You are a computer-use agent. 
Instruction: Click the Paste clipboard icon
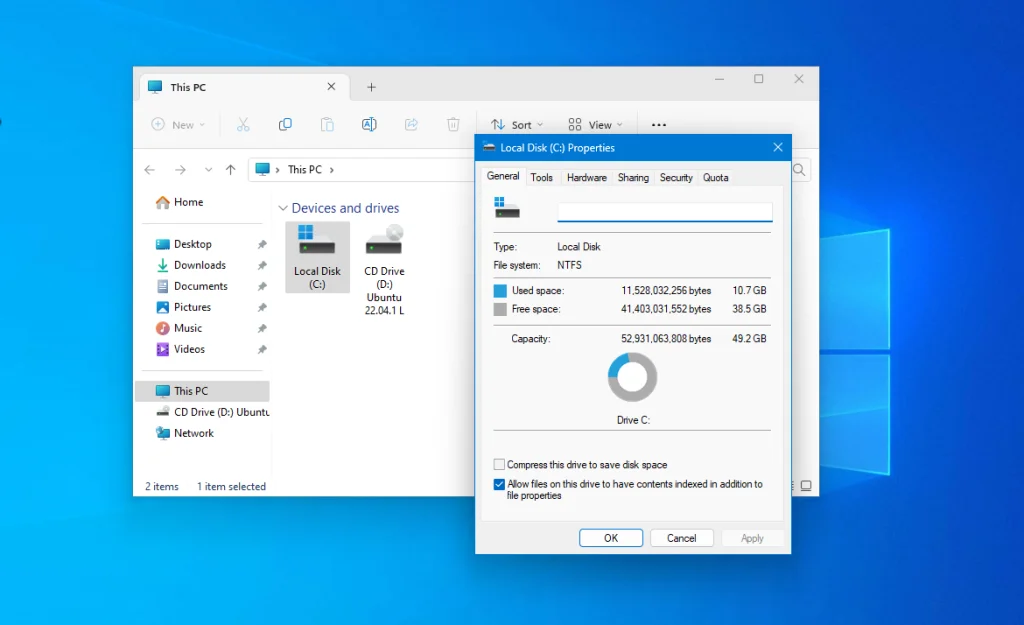coord(327,125)
